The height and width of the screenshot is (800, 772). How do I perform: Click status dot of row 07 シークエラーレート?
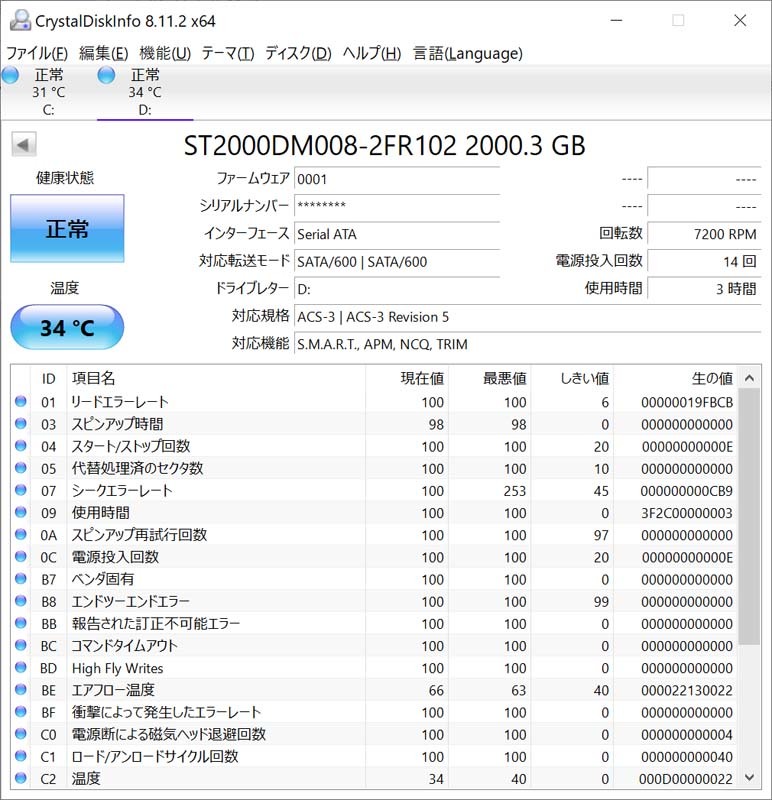pyautogui.click(x=21, y=490)
